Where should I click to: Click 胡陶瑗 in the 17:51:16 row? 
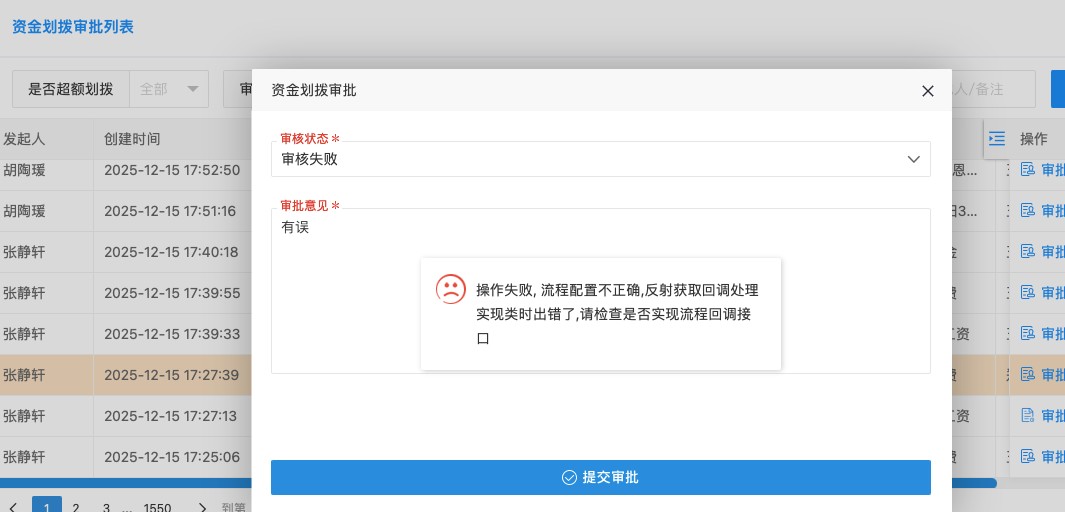[24, 211]
